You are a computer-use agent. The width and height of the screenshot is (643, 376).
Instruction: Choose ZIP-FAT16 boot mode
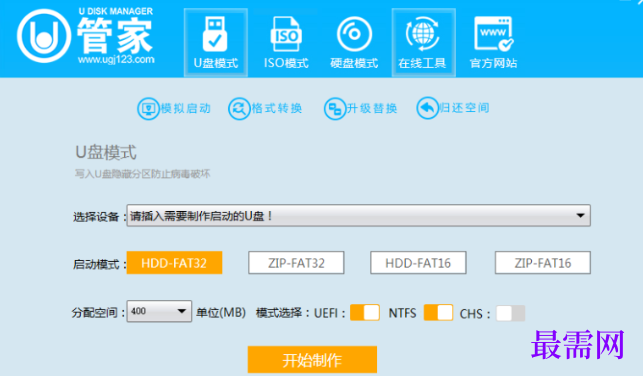pyautogui.click(x=543, y=263)
